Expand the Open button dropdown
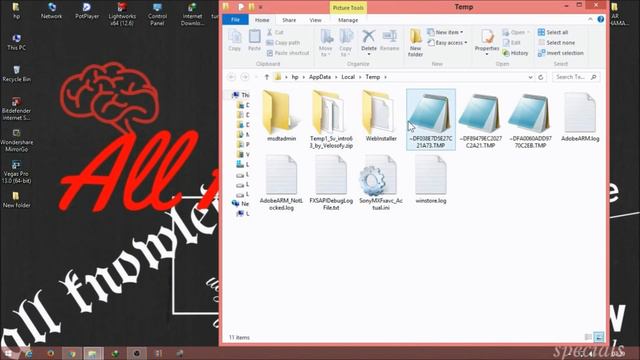The image size is (640, 360). 529,32
